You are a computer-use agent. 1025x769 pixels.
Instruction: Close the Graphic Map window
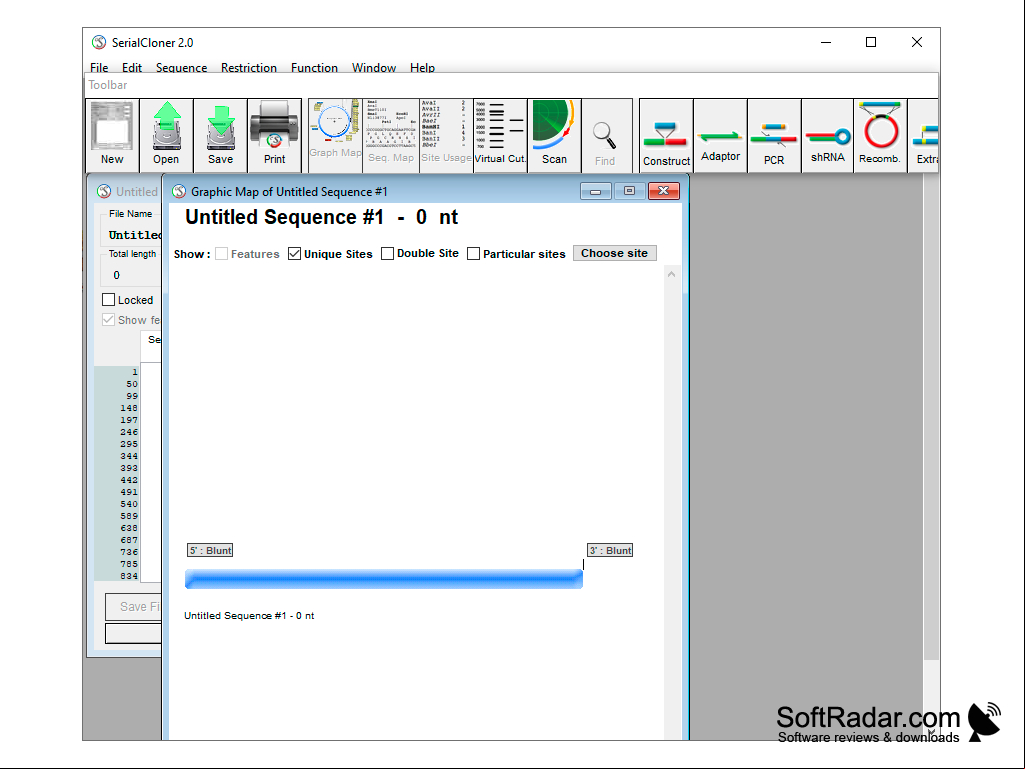664,191
